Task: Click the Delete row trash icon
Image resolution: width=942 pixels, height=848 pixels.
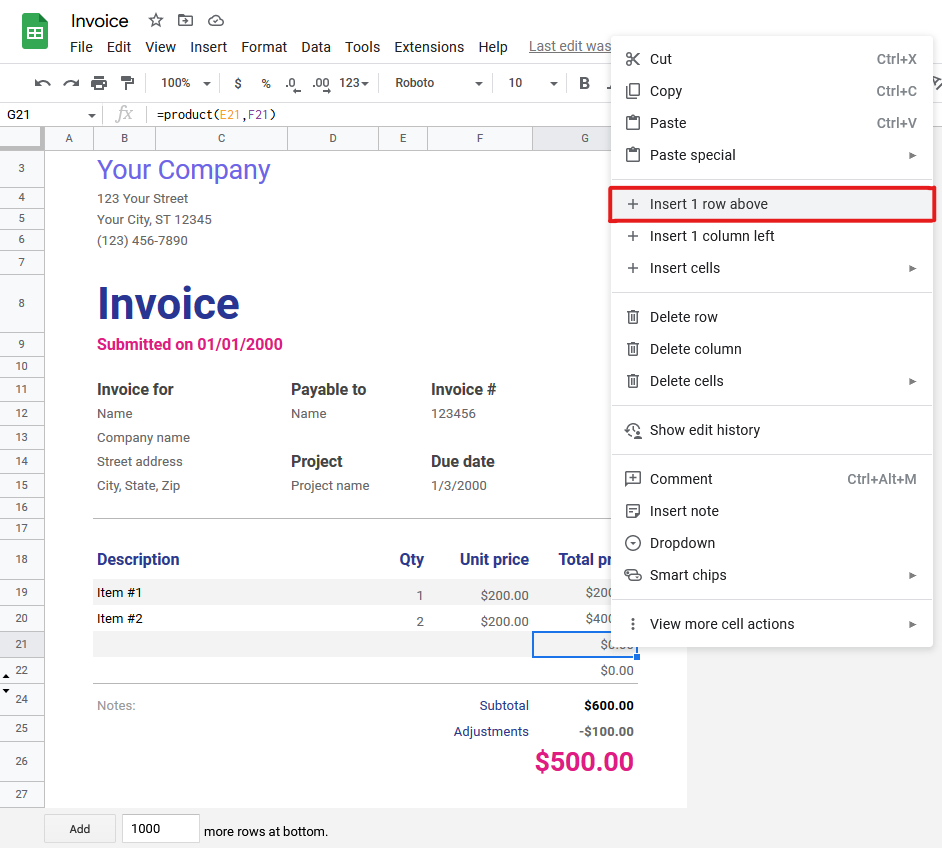Action: [633, 316]
